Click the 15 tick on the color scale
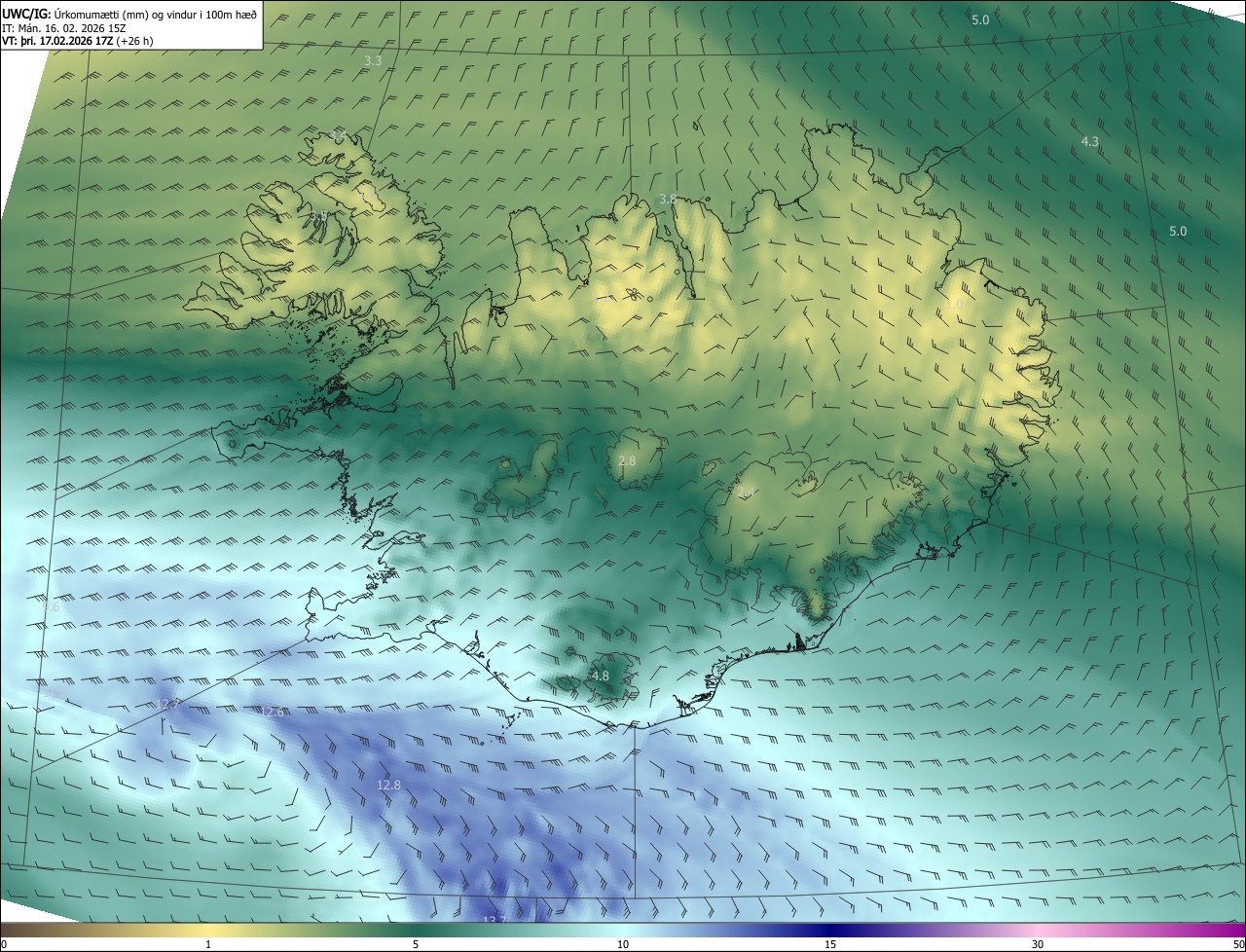This screenshot has height=952, width=1246. click(830, 944)
